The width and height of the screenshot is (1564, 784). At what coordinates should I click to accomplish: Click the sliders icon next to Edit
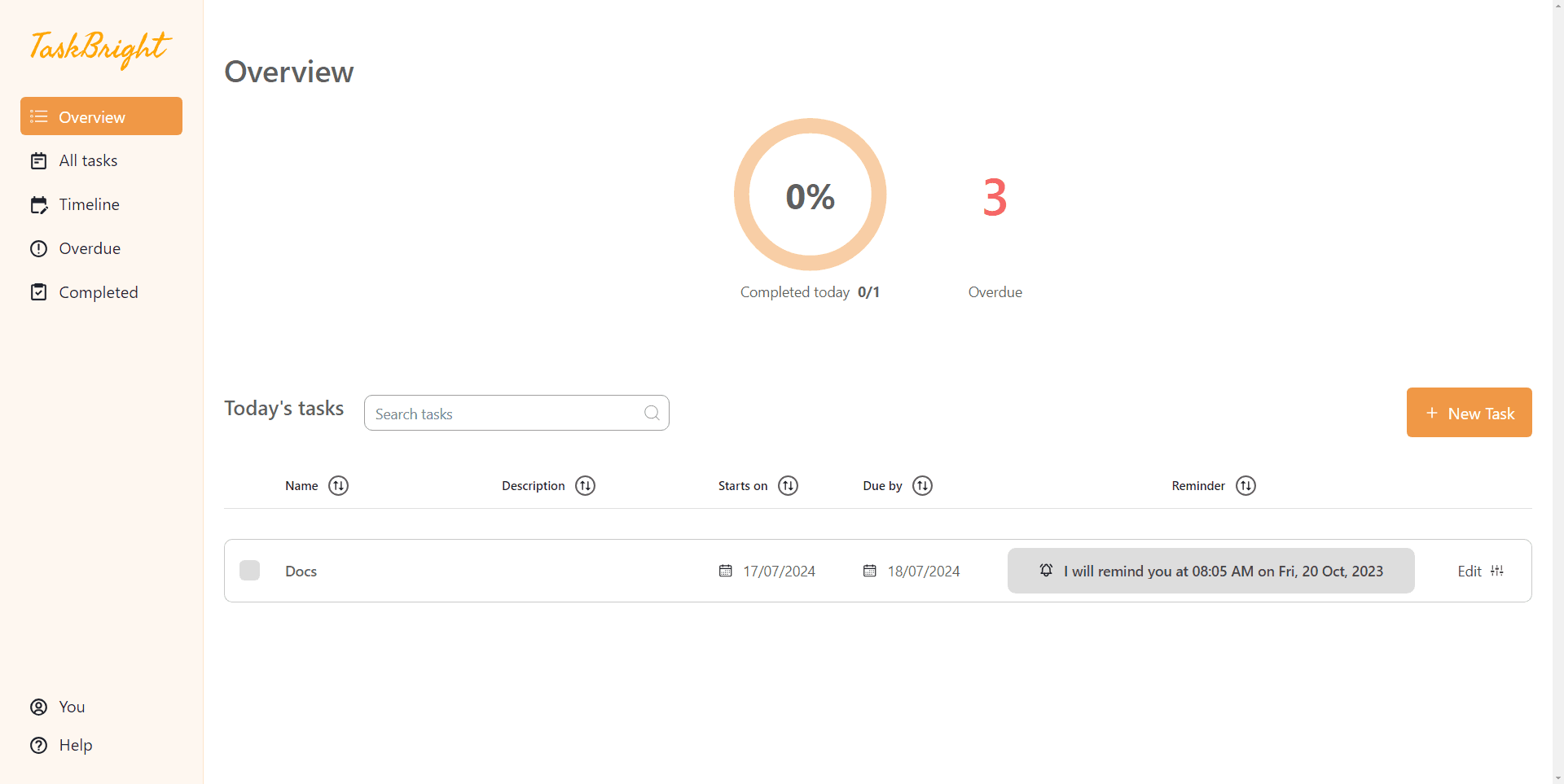click(1497, 571)
